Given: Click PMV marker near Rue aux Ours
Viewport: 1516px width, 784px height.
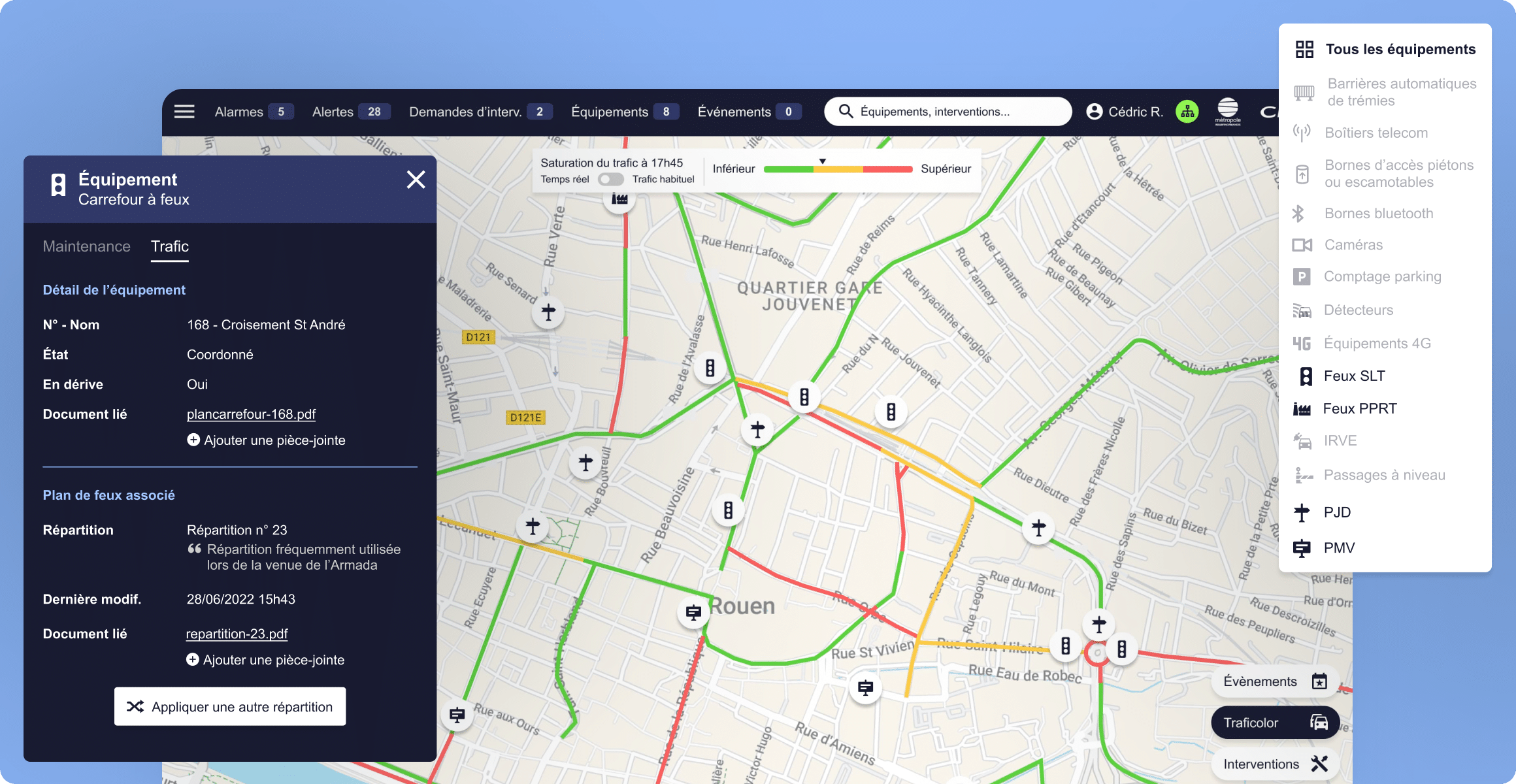Looking at the screenshot, I should point(457,715).
